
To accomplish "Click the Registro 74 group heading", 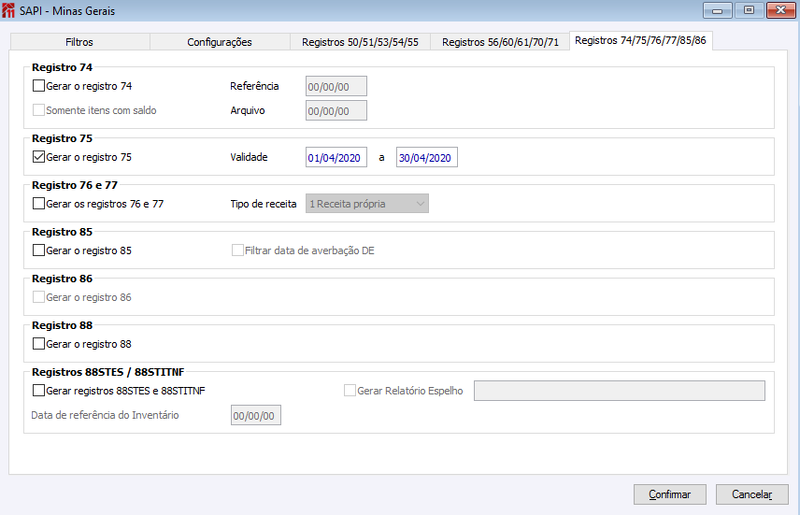I will [x=62, y=67].
